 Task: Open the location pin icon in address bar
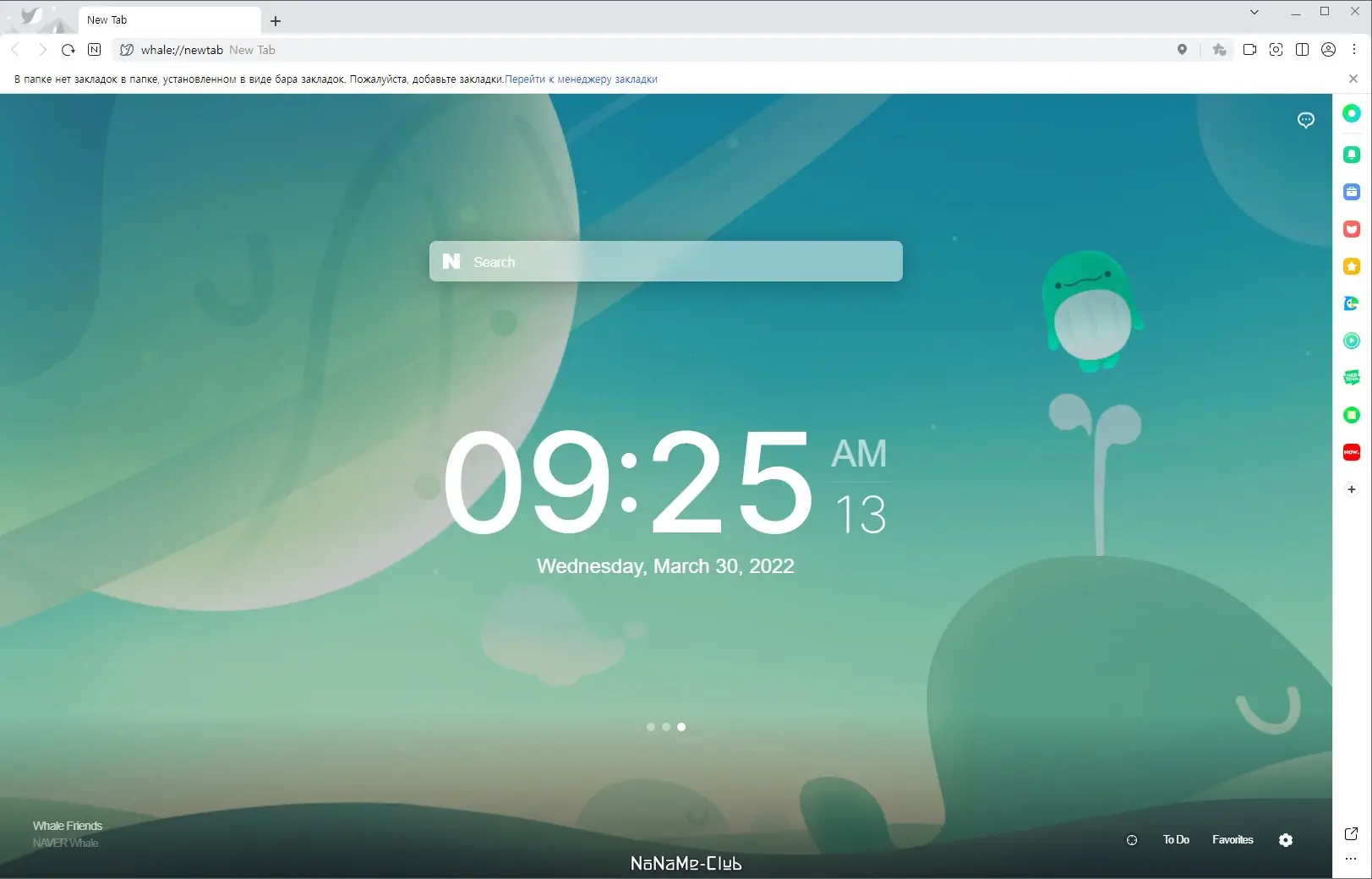[1182, 50]
